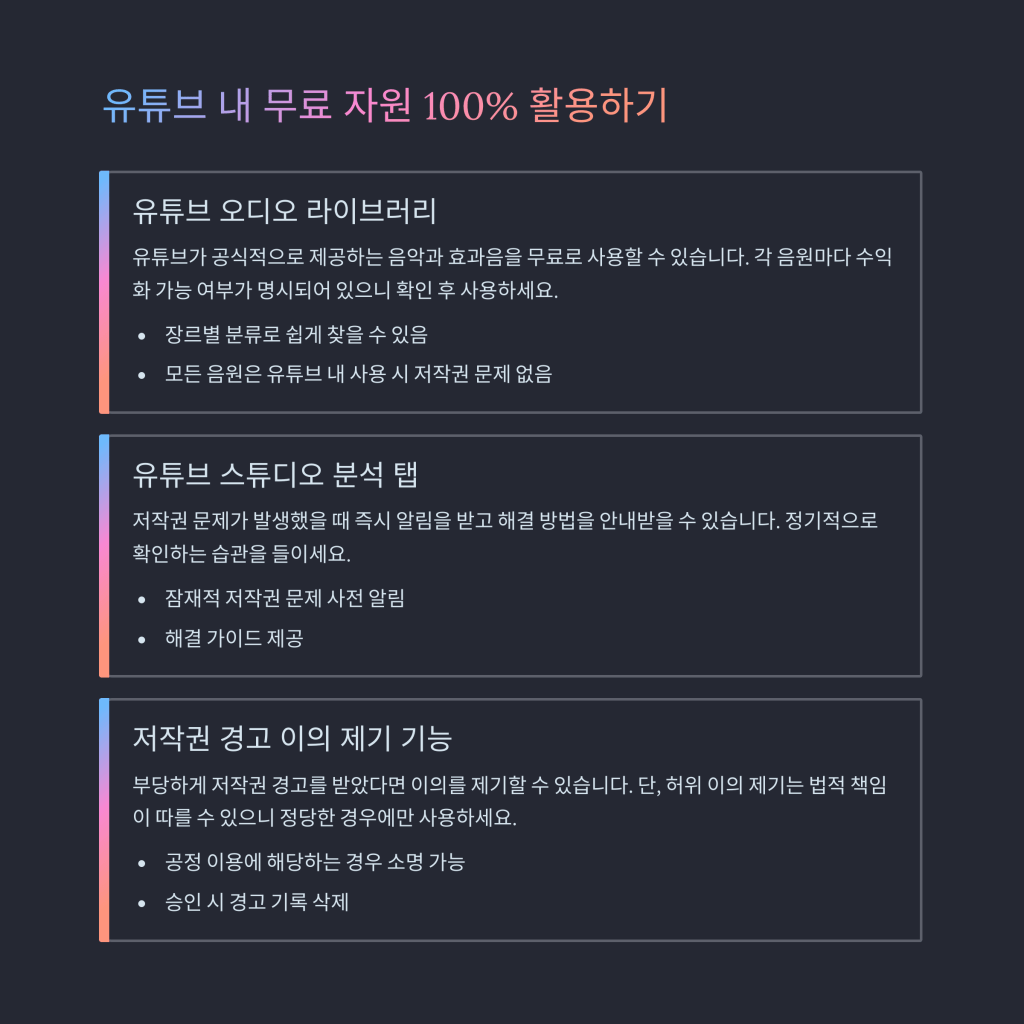
Task: Click the bullet dot before "잠재적 저작권 문제"
Action: [x=143, y=599]
